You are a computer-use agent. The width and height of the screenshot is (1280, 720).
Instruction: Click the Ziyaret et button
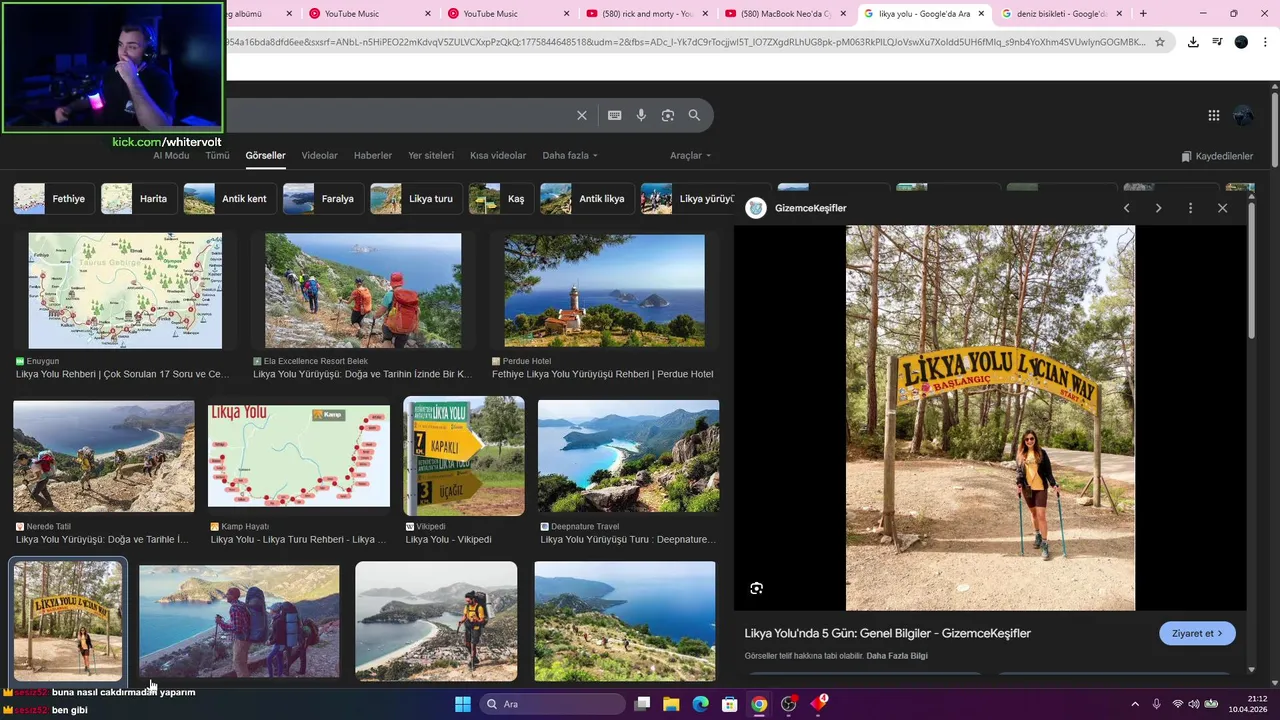[x=1197, y=633]
